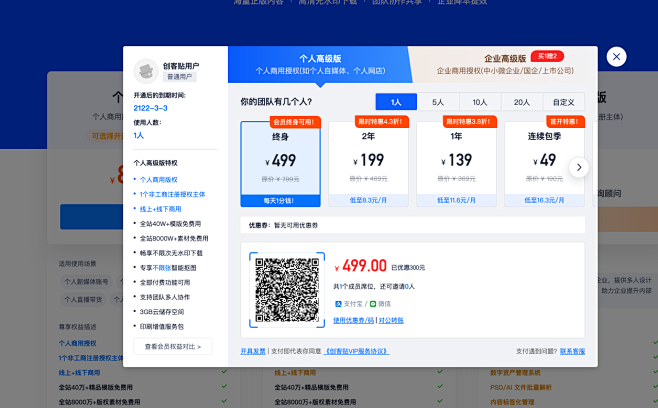Click the WeChat (微信) icon
This screenshot has width=658, height=408.
click(x=373, y=304)
